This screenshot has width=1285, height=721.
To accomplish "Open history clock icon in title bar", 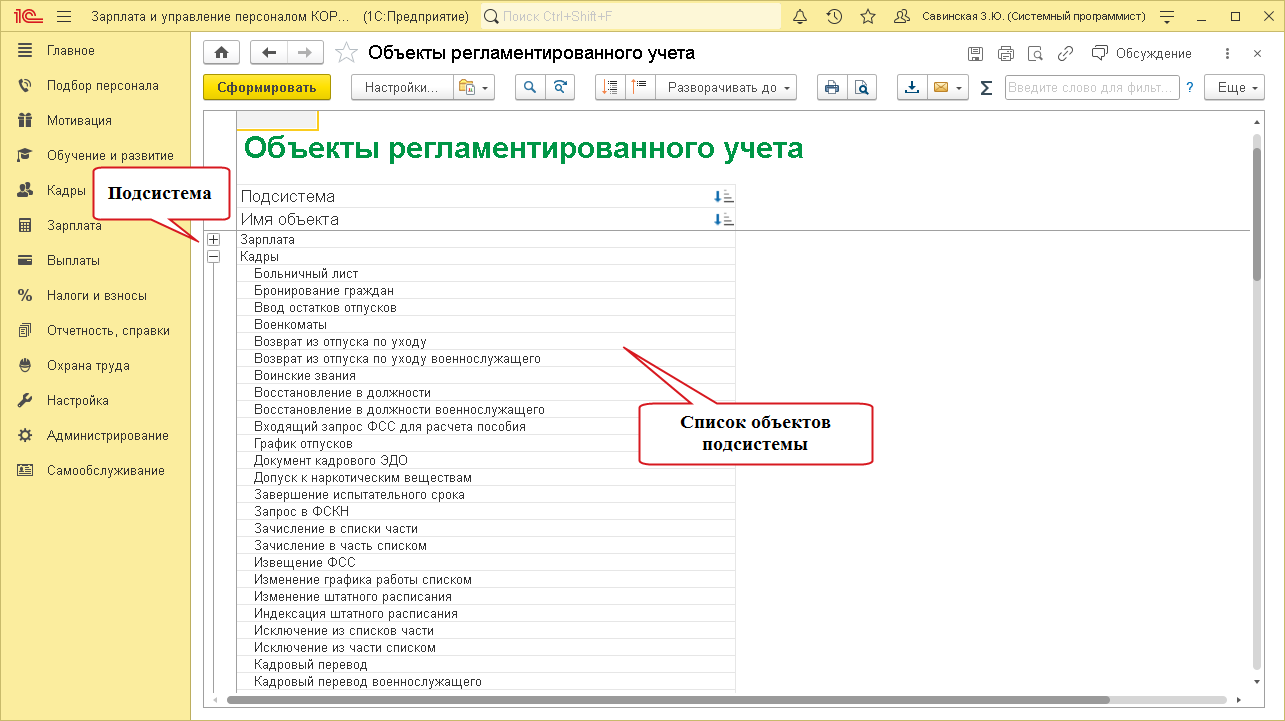I will tap(834, 17).
